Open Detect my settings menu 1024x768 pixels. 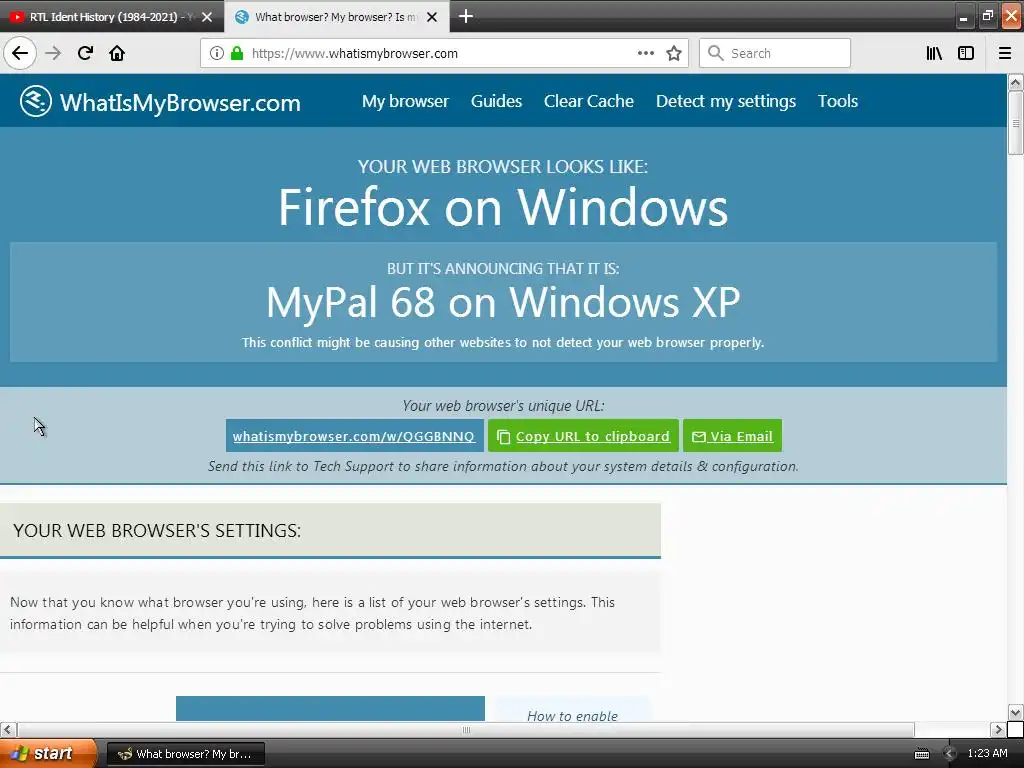[726, 101]
